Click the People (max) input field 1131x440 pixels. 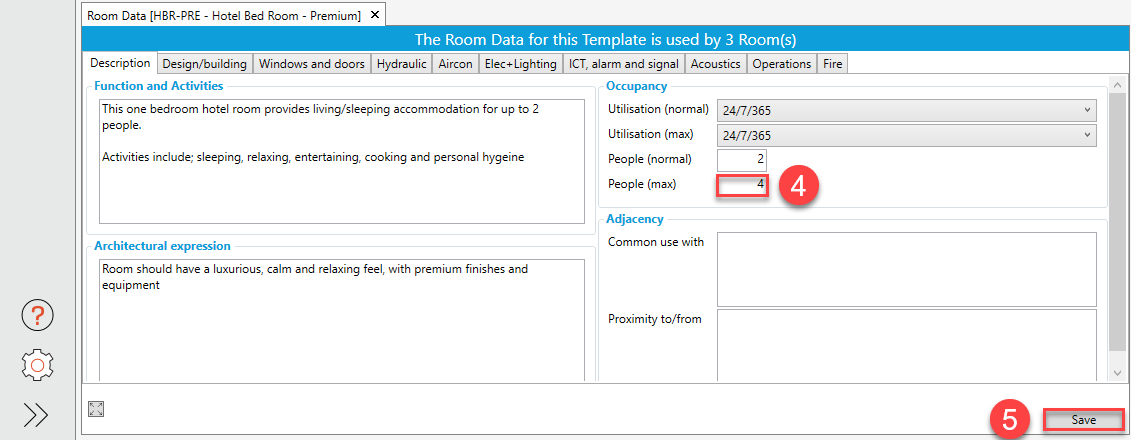click(x=741, y=185)
